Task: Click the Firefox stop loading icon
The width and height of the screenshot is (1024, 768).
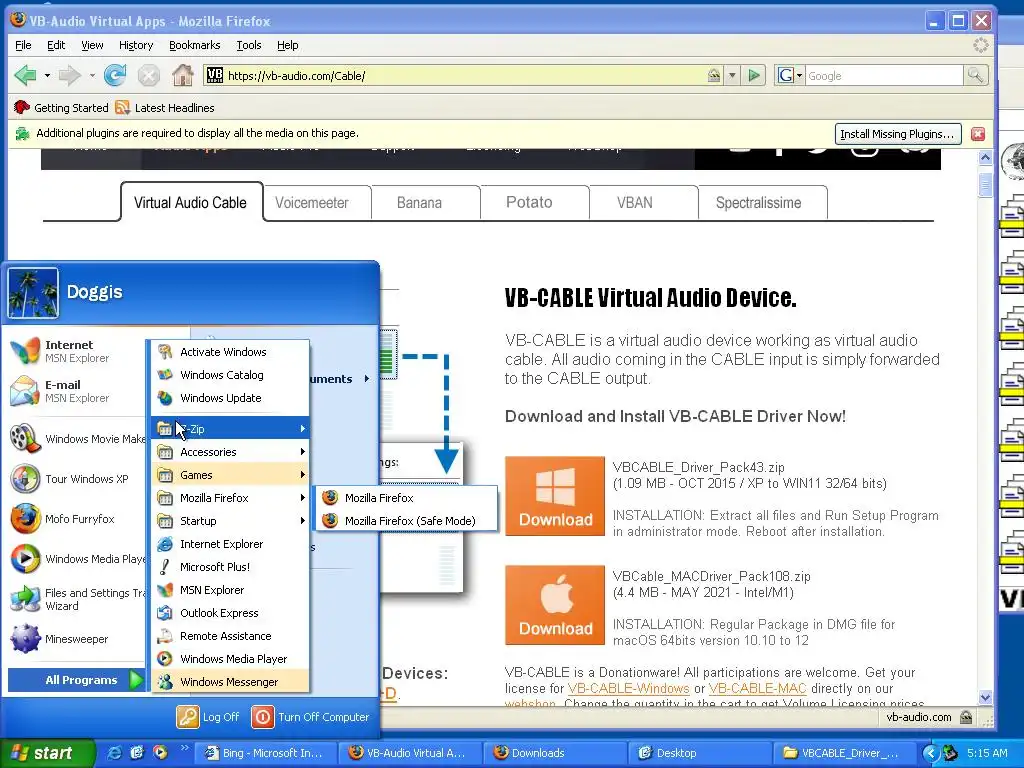Action: click(149, 76)
